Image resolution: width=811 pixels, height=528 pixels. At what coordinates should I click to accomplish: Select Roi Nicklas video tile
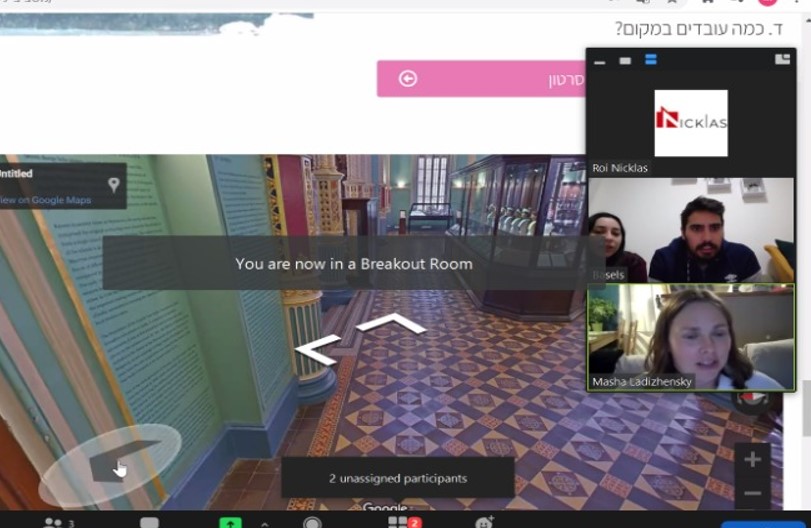tap(691, 124)
